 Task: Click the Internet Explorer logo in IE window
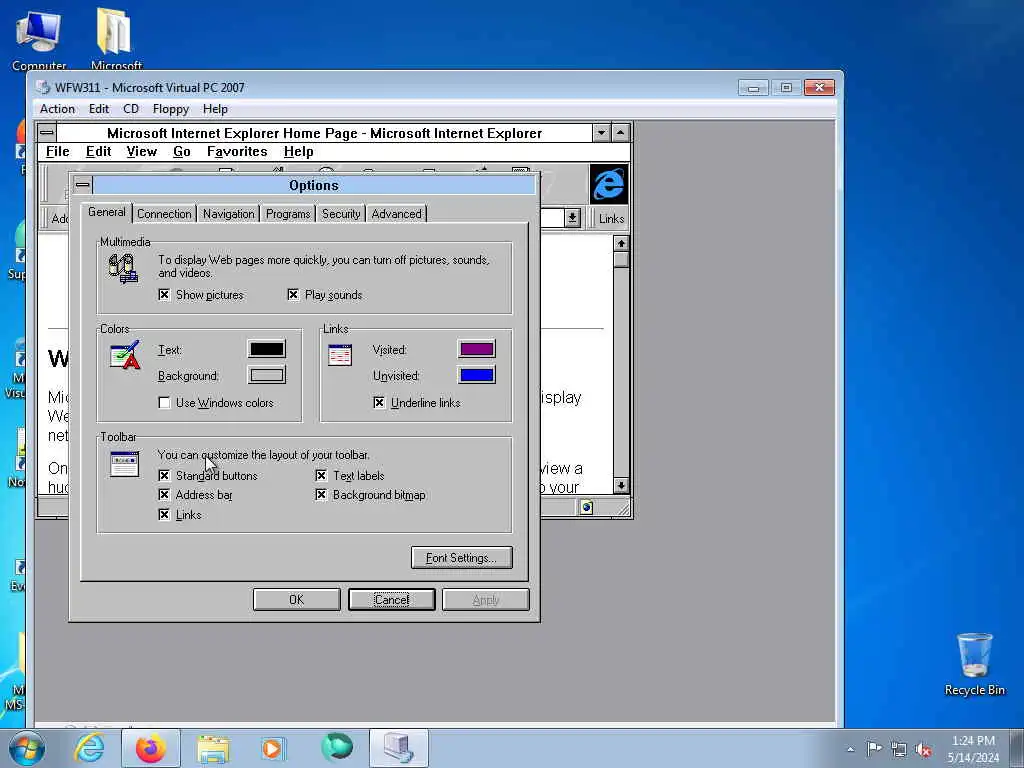click(609, 184)
